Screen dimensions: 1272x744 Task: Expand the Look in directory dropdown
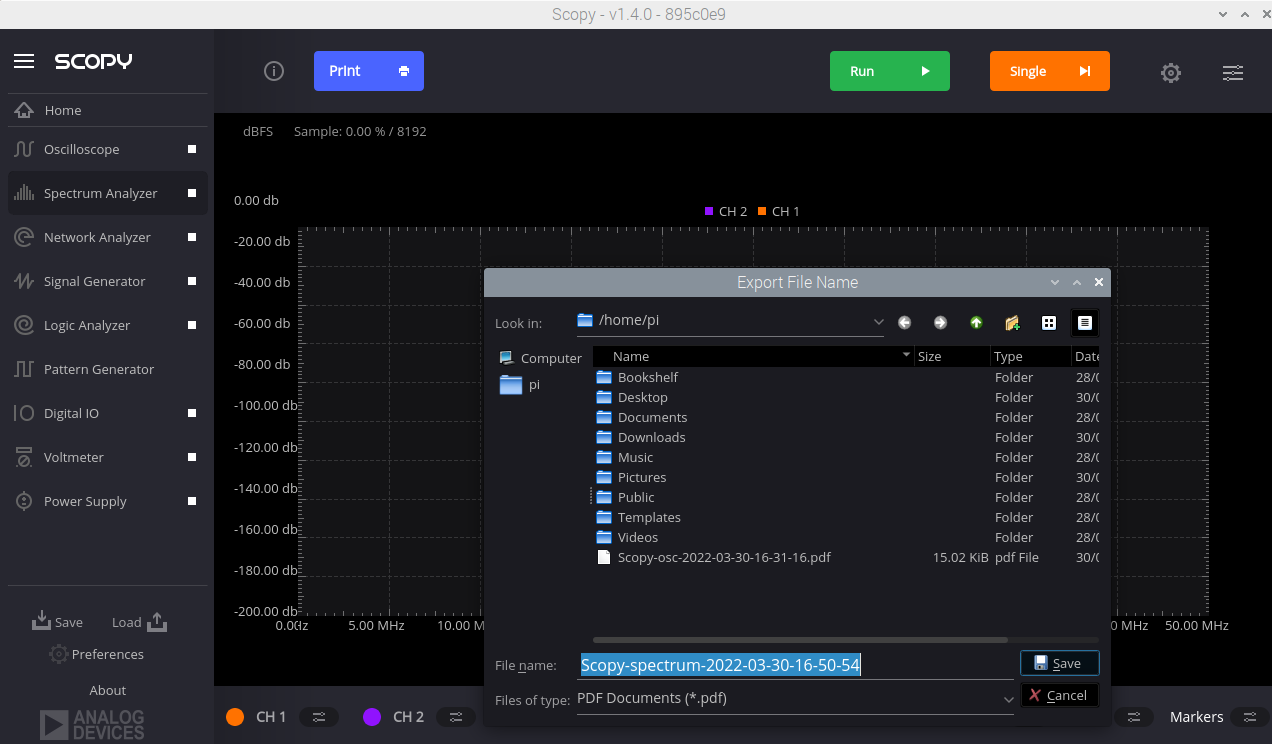878,321
